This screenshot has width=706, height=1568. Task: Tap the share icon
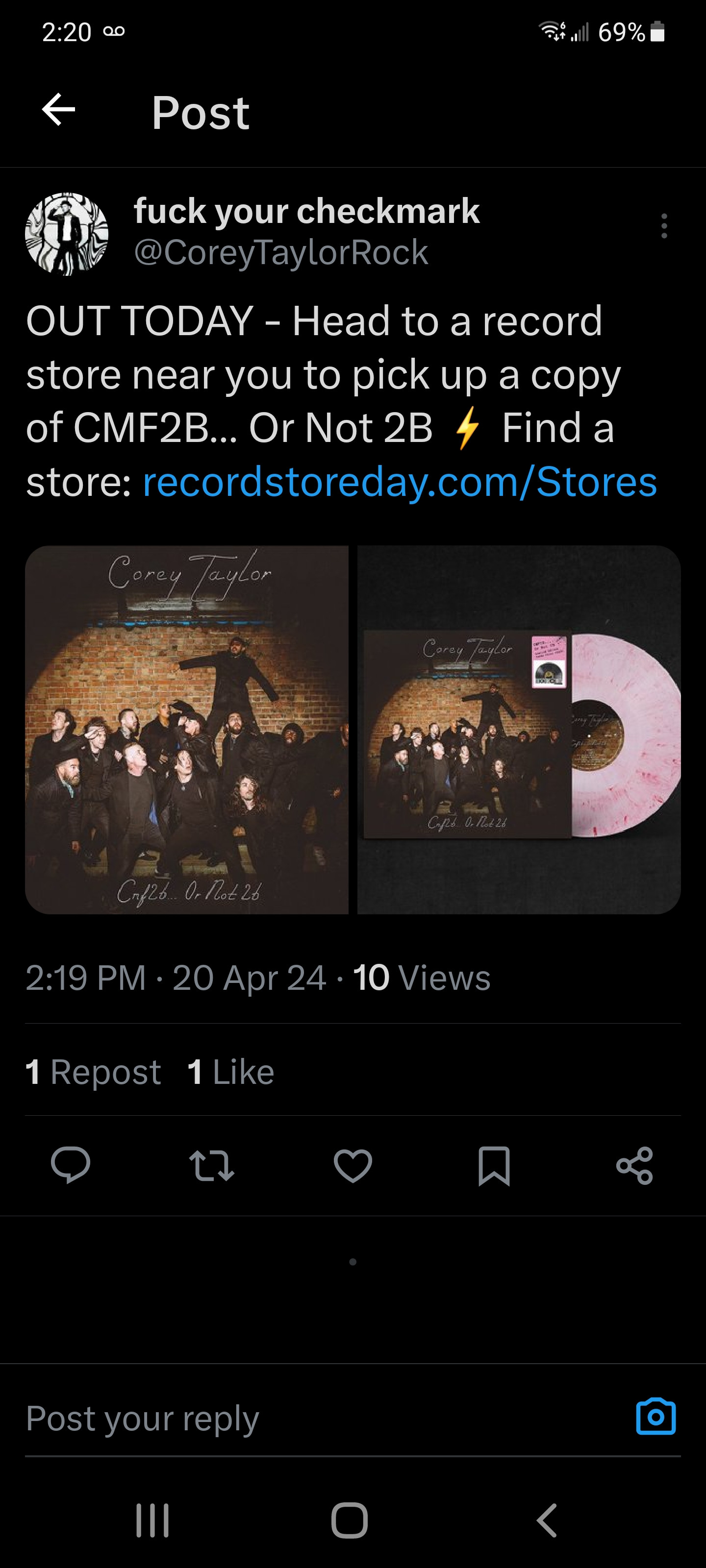click(x=635, y=1166)
